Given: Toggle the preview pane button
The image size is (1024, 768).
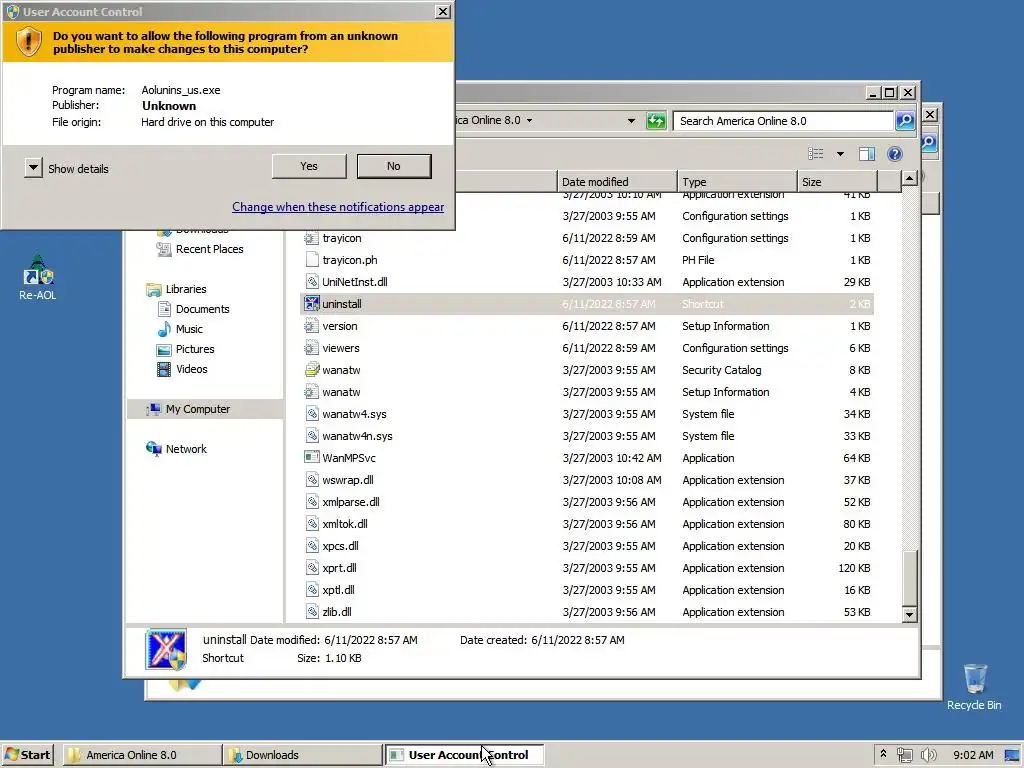Looking at the screenshot, I should point(867,153).
